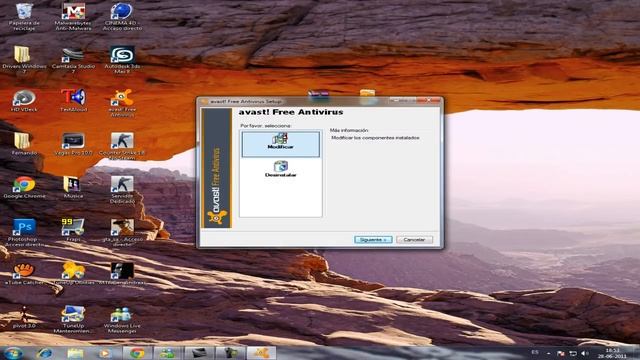Open the Musica folder on desktop

73,187
